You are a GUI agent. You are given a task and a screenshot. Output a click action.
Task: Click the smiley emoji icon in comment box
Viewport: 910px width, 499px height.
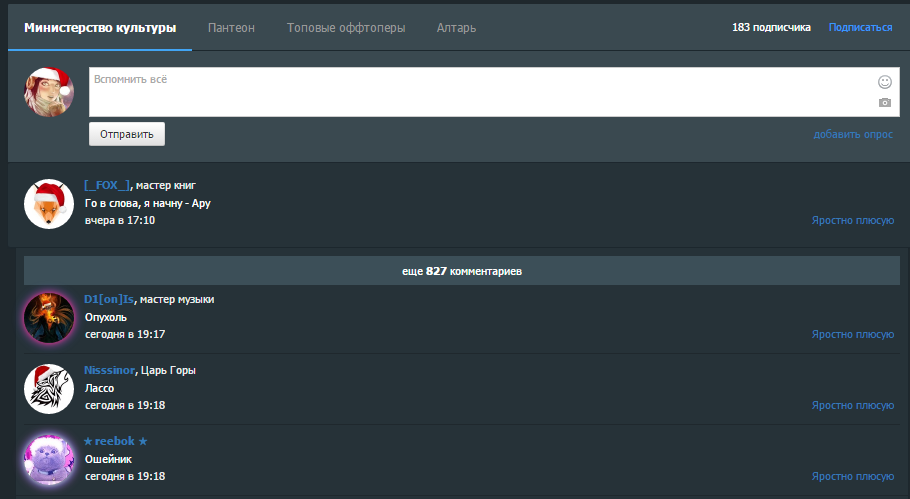pyautogui.click(x=884, y=82)
